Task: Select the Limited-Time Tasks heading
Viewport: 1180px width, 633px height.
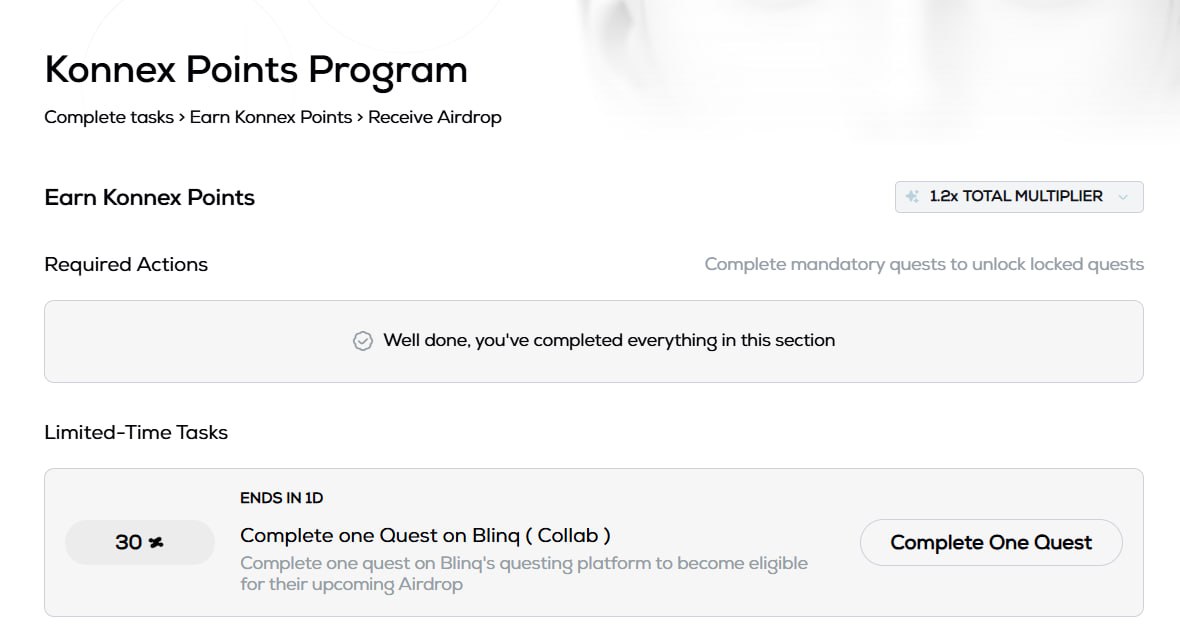Action: click(x=136, y=433)
